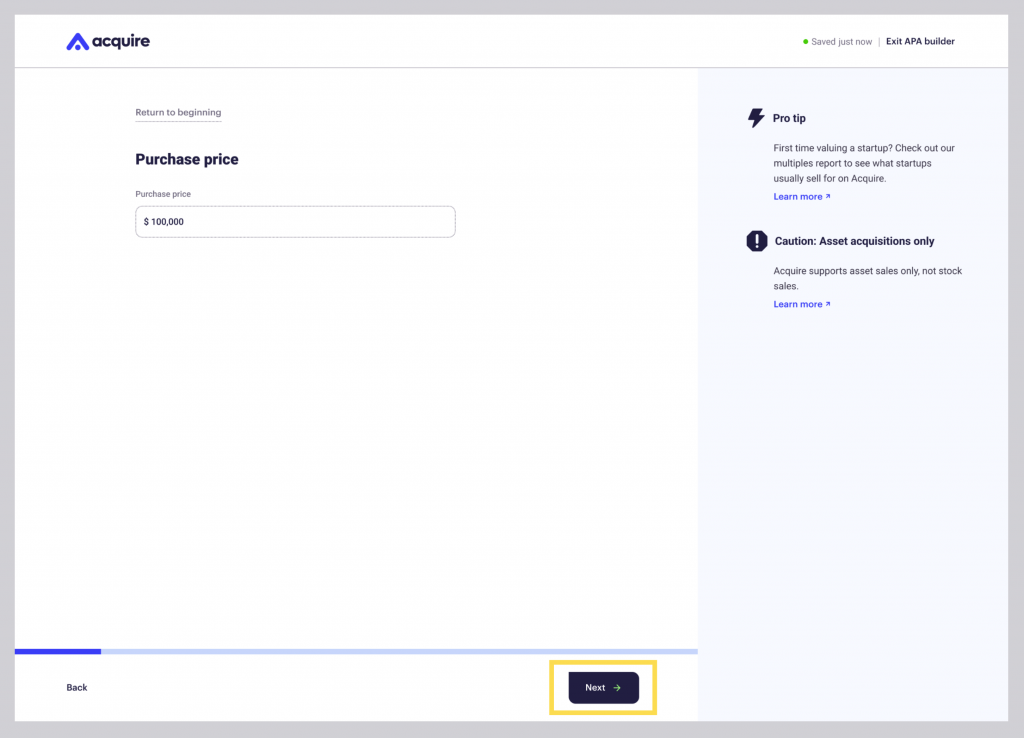Click the Caution Learn more arrow icon
Image resolution: width=1024 pixels, height=738 pixels.
tap(827, 304)
